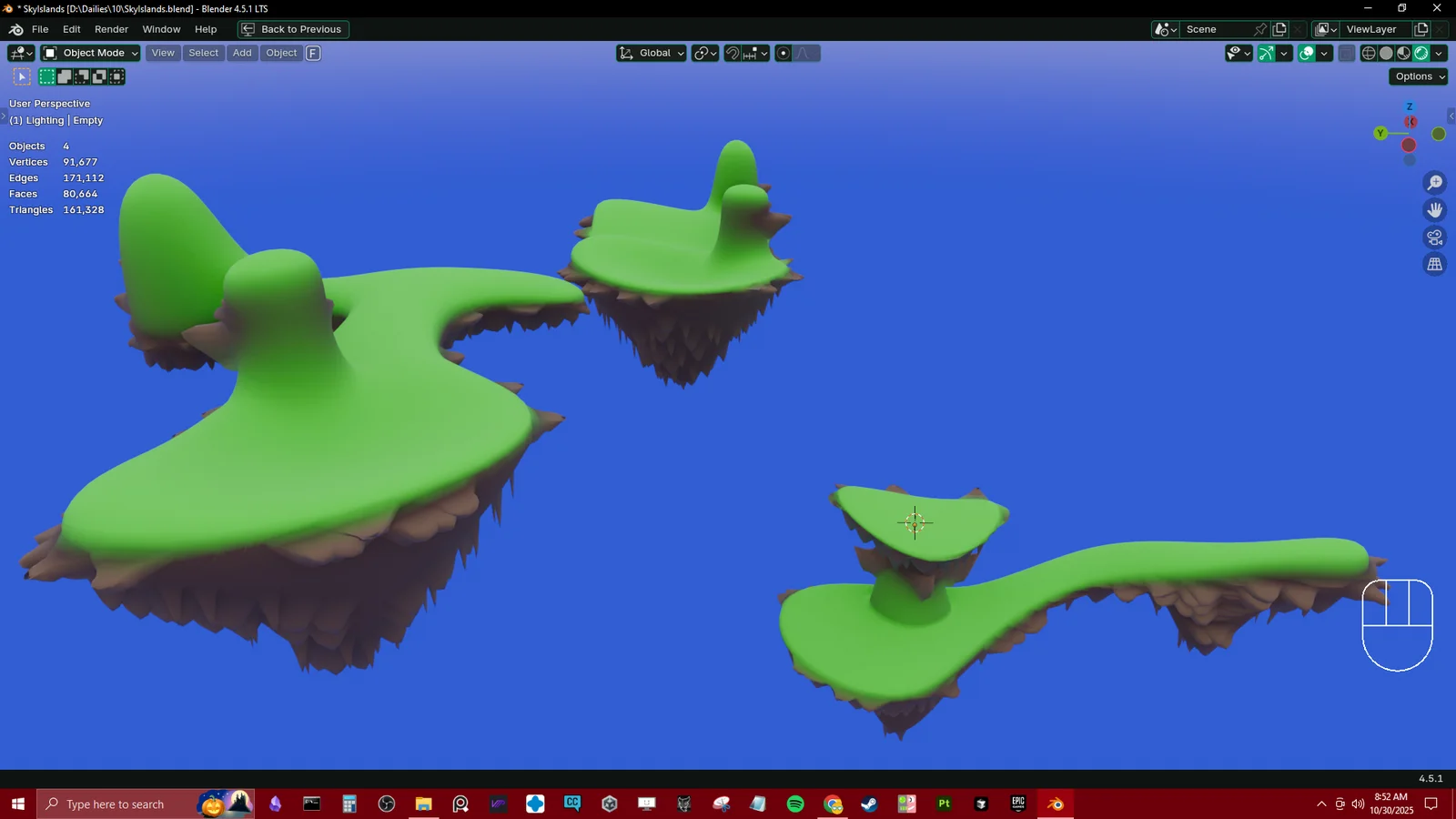The width and height of the screenshot is (1456, 819).
Task: Open the Add menu in the viewport header
Action: tap(241, 53)
